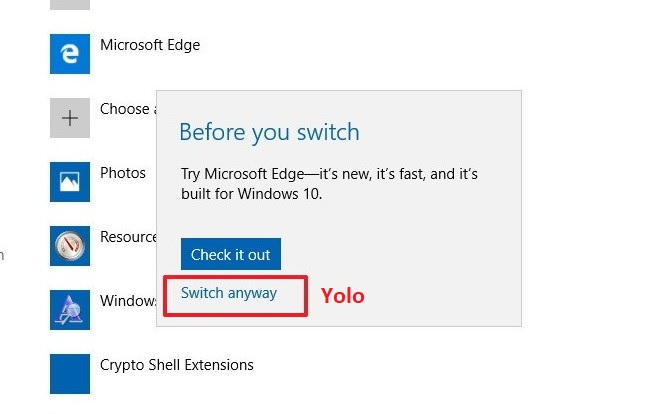
Task: Click the Windows app label text
Action: (x=128, y=301)
